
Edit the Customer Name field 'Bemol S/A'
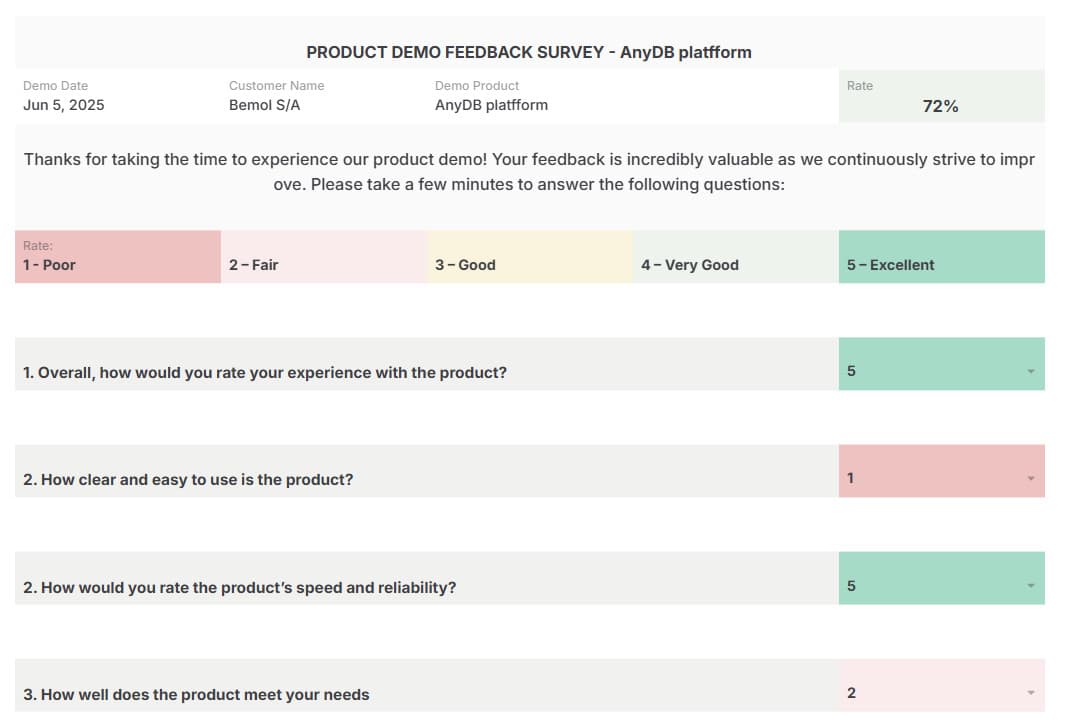click(x=264, y=105)
